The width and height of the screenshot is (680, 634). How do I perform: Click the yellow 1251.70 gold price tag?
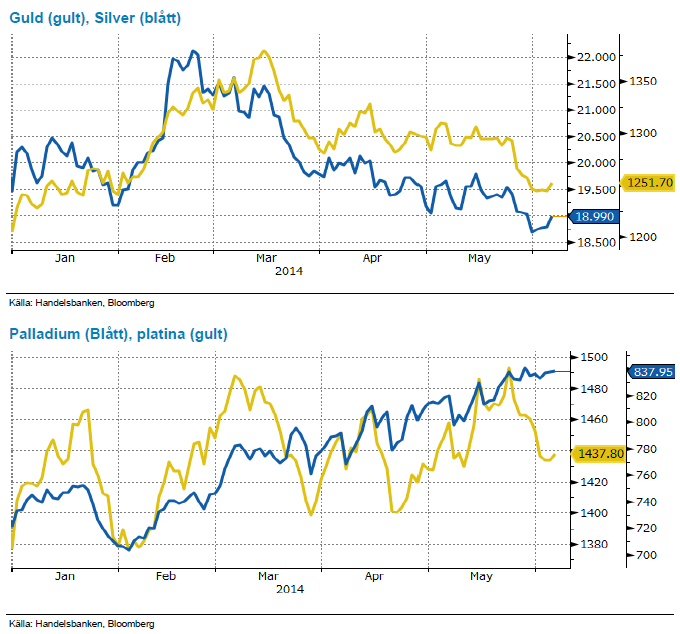tap(649, 182)
